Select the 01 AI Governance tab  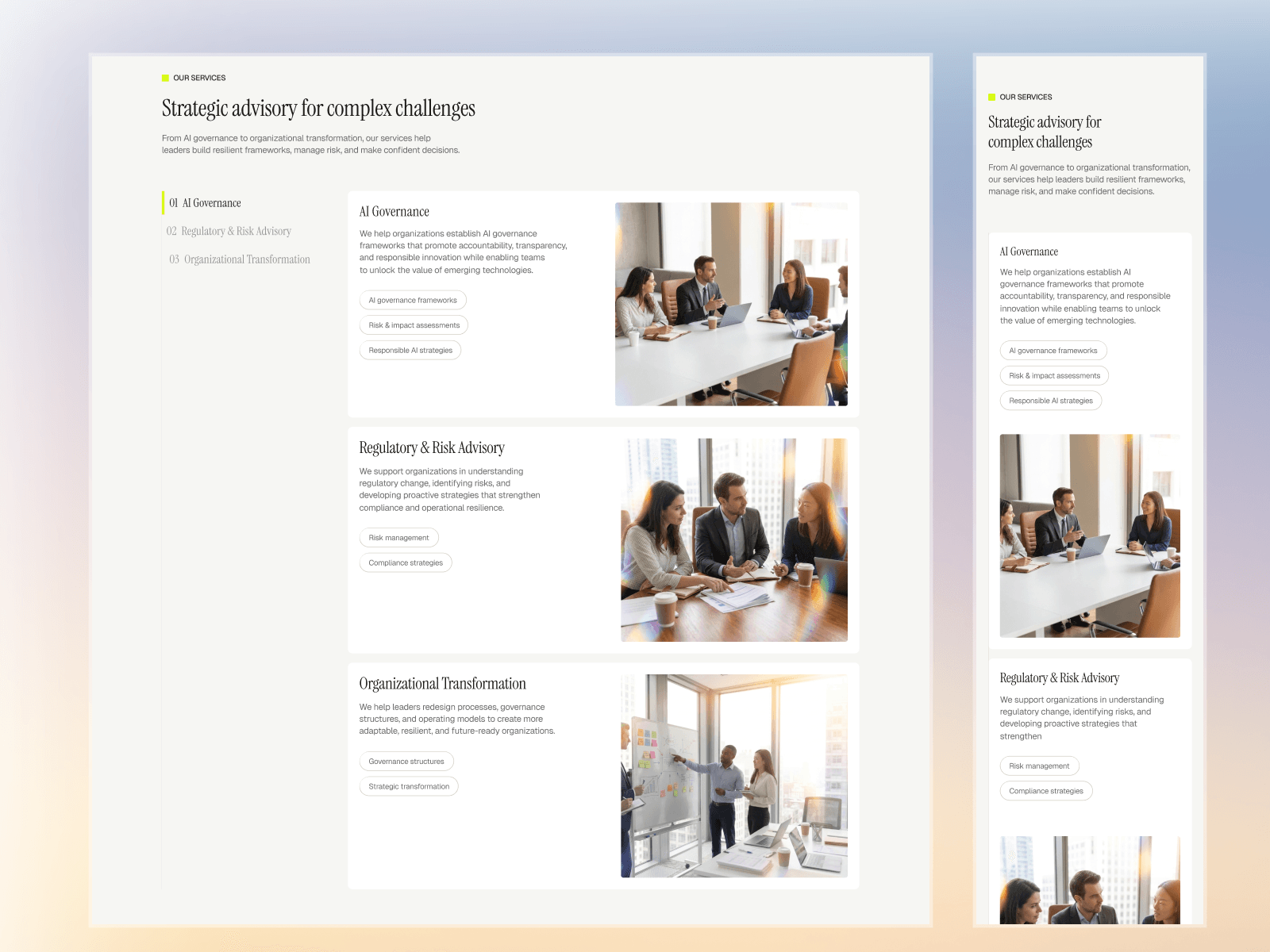pyautogui.click(x=206, y=203)
